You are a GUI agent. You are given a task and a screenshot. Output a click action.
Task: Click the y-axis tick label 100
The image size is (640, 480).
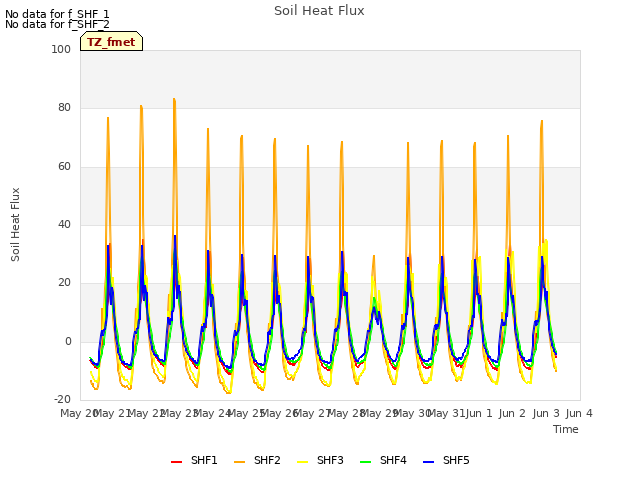click(61, 49)
